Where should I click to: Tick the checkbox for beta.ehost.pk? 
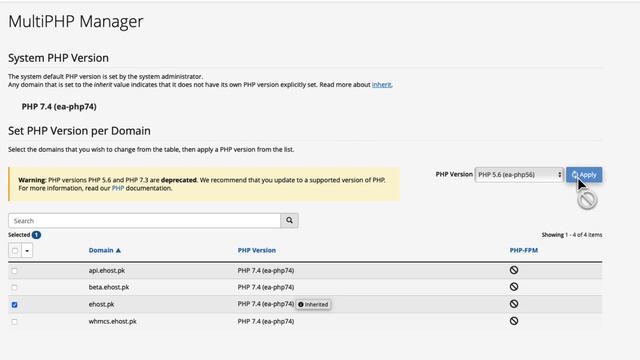[x=15, y=287]
